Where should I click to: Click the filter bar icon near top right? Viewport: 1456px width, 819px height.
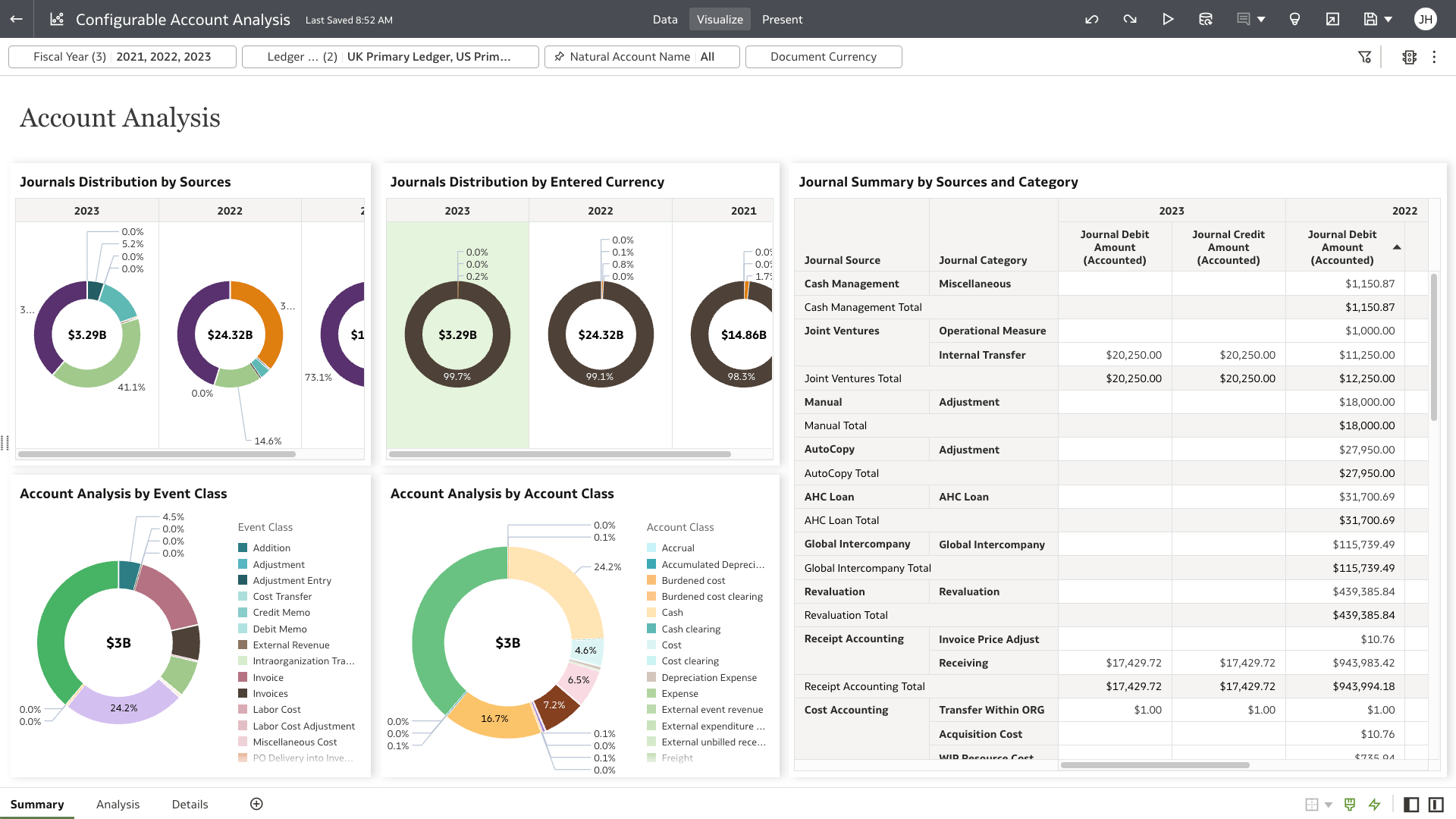[1366, 56]
